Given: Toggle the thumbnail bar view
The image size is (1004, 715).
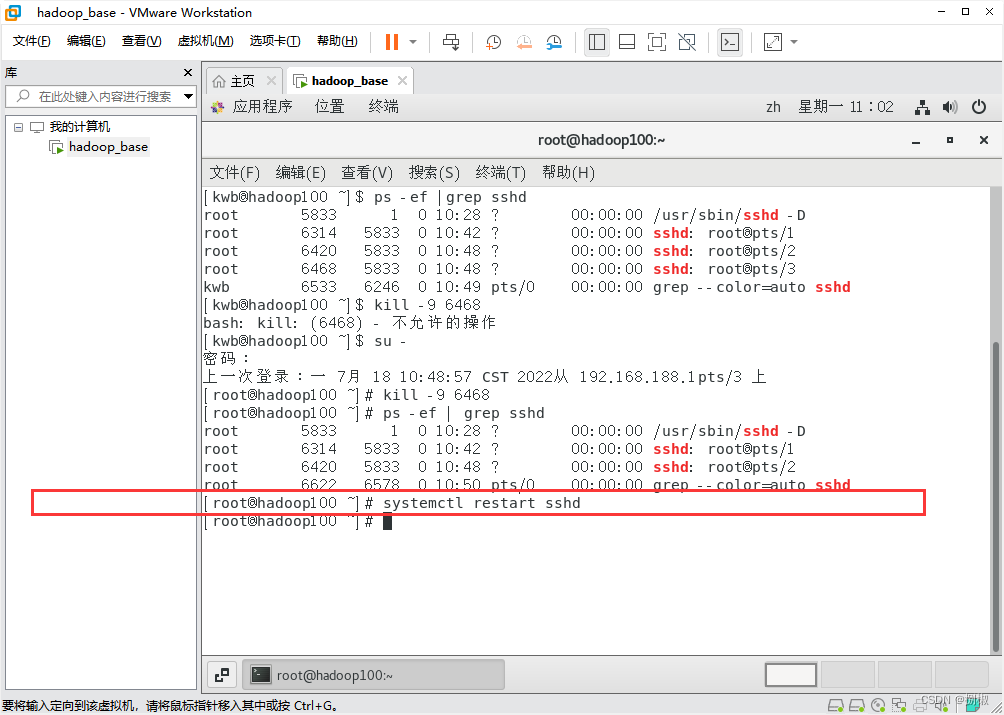Looking at the screenshot, I should [x=627, y=42].
